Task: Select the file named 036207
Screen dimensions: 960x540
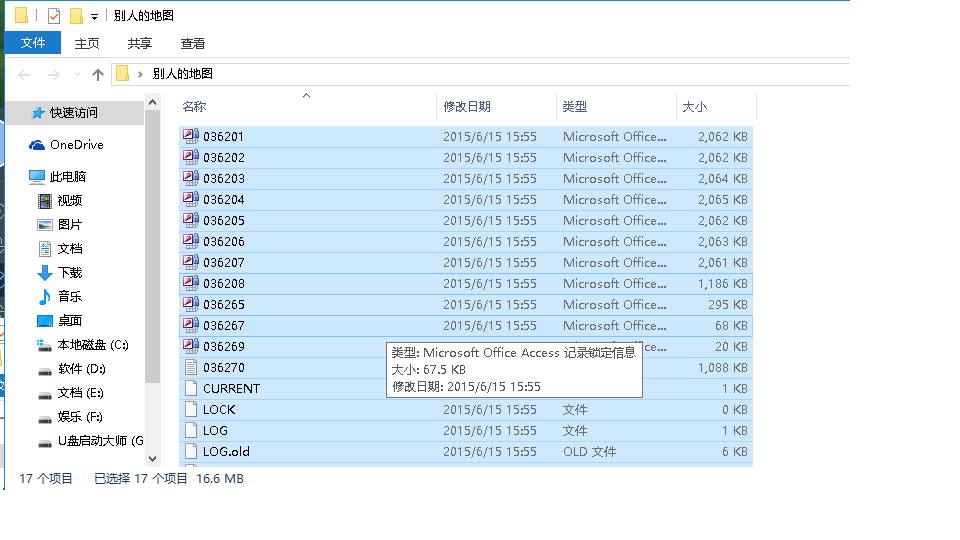Action: [223, 263]
